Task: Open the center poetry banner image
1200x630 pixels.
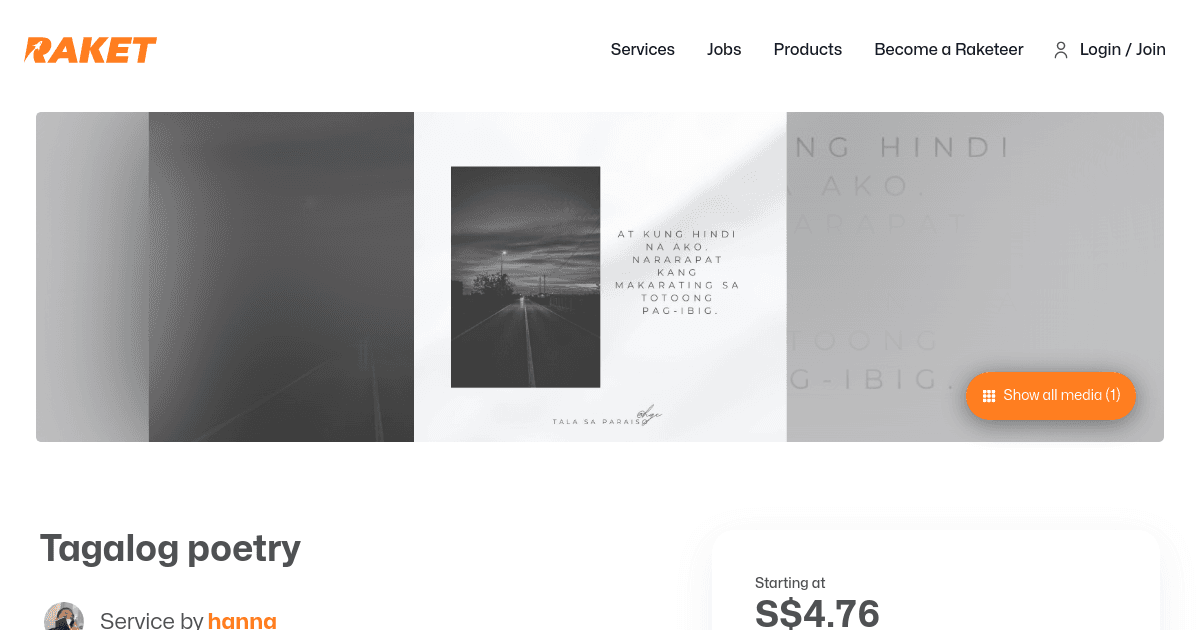Action: coord(600,277)
